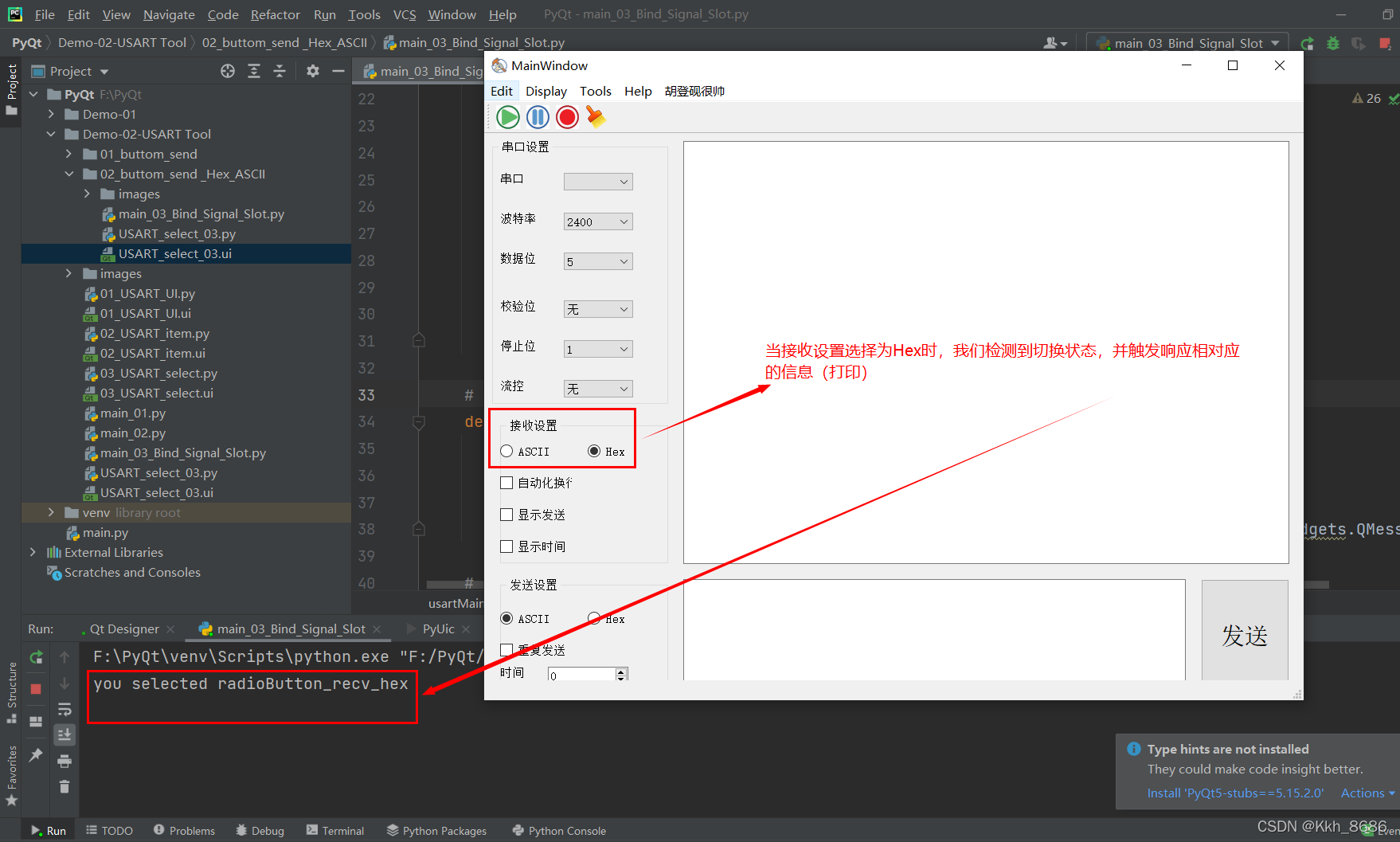The image size is (1400, 842).
Task: Open Problems tool window button
Action: (184, 830)
